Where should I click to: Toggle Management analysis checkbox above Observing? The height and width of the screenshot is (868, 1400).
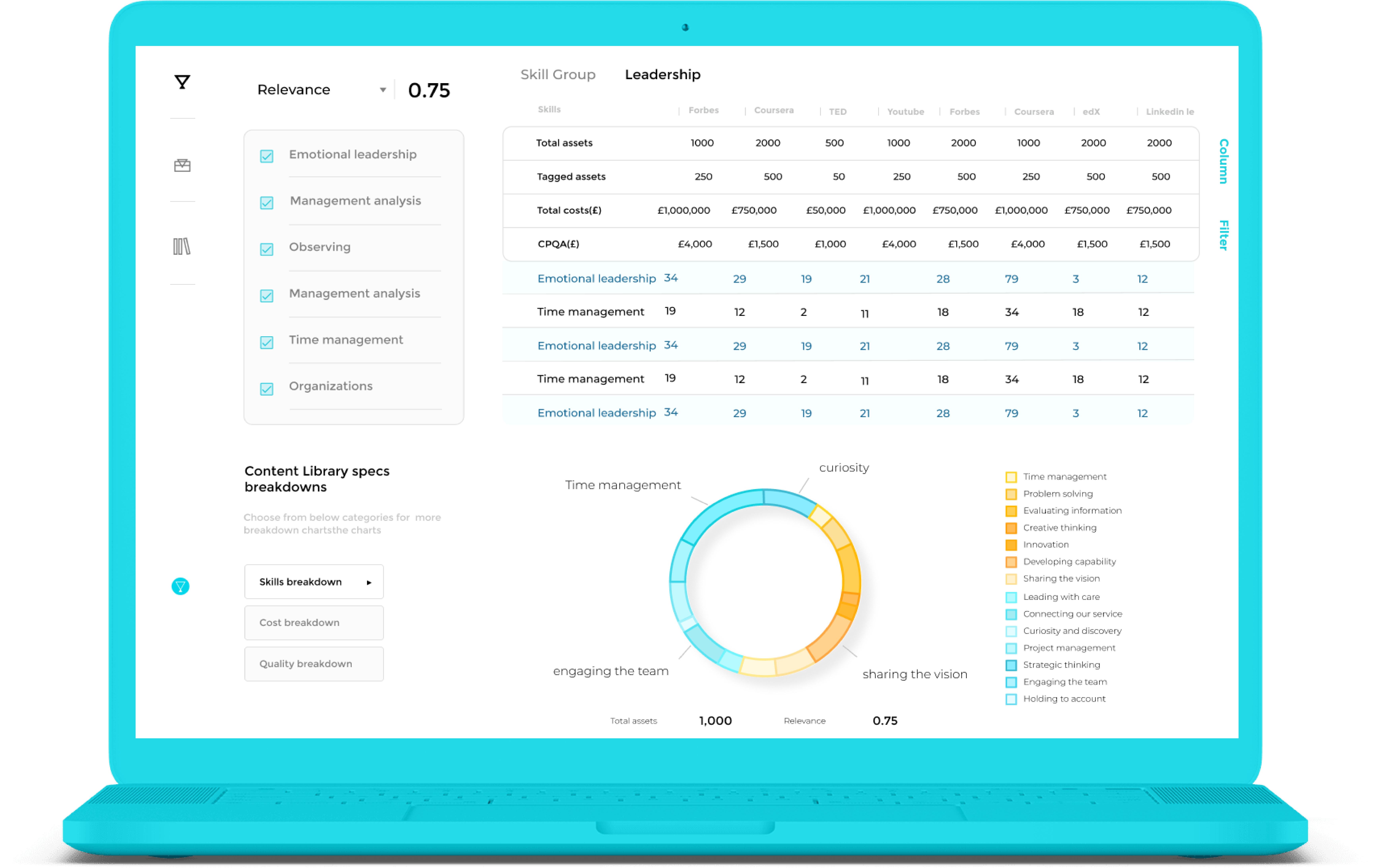point(267,203)
